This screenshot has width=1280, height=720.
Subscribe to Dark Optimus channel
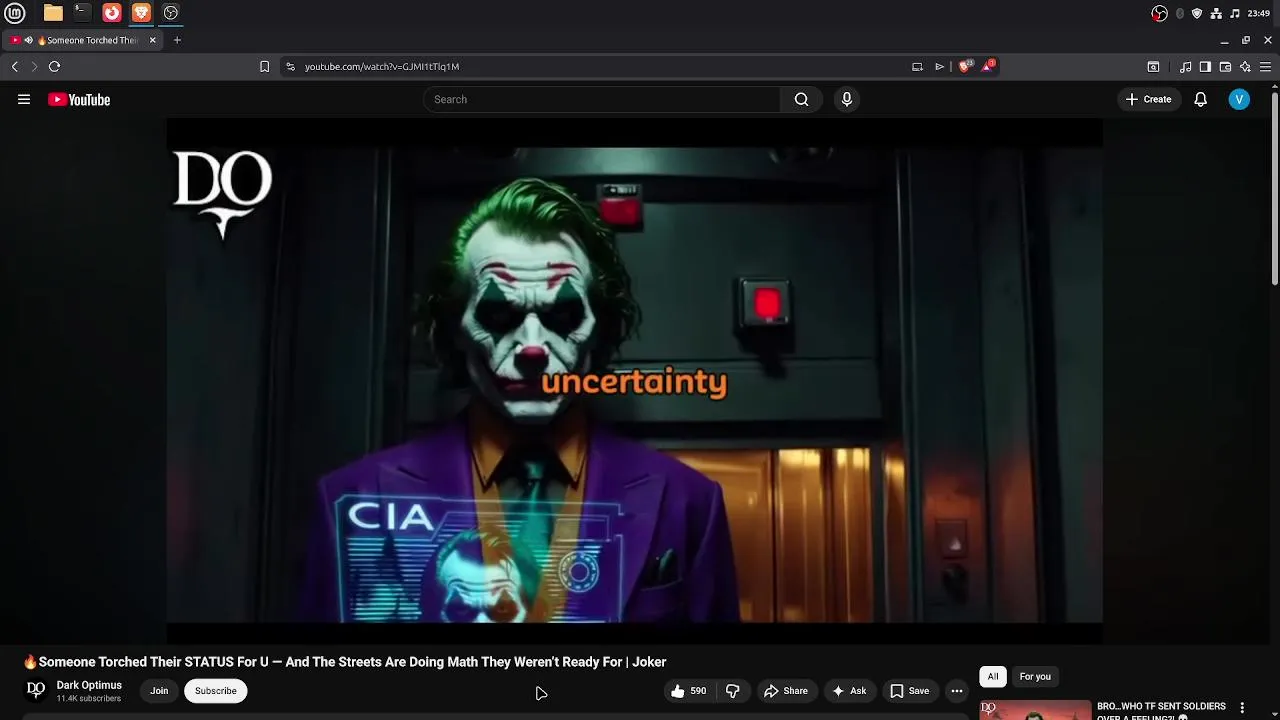click(216, 691)
